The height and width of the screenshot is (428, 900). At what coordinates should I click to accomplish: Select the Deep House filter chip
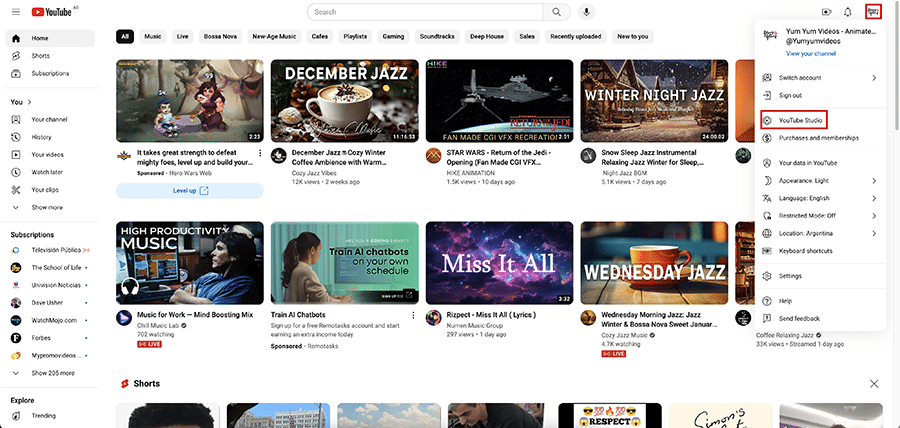(x=487, y=36)
